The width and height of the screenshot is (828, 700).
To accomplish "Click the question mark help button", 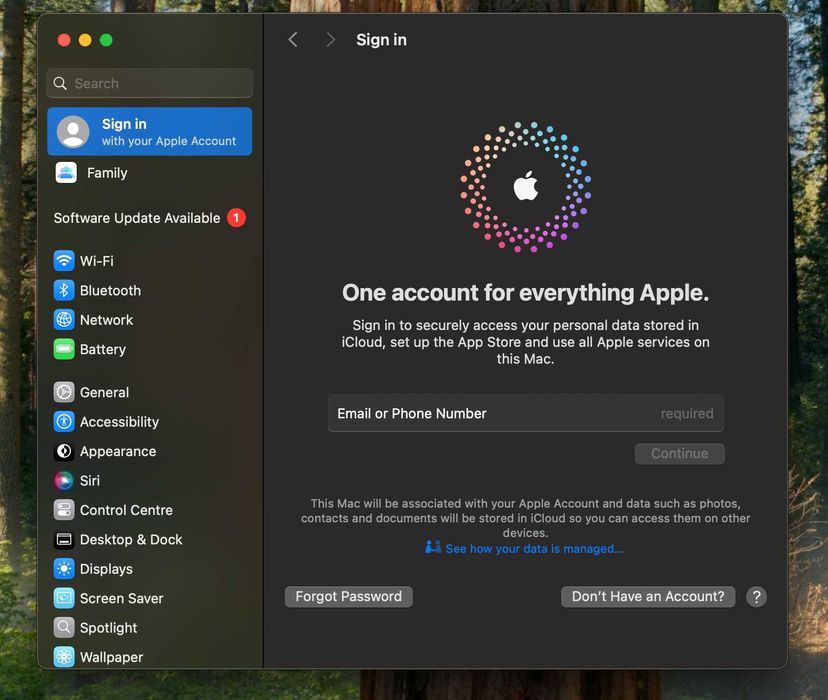I will (756, 597).
